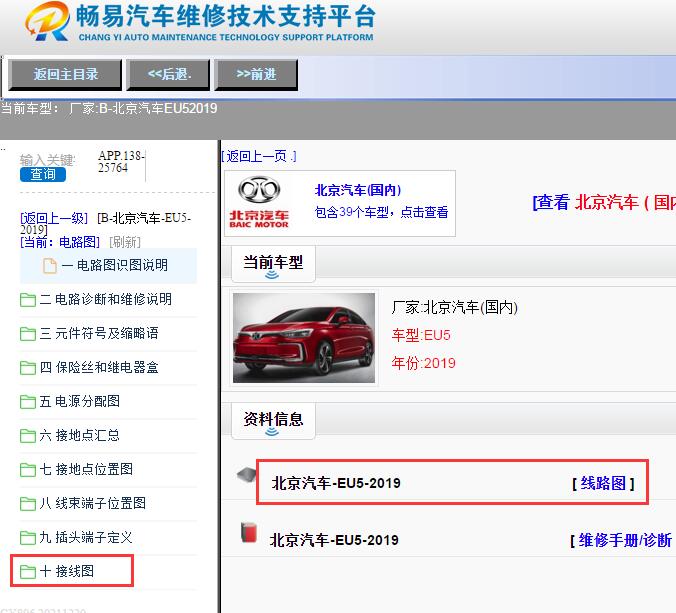Screen dimensions: 676x613
Task: Click 返回上一页 link in main panel
Action: tap(259, 156)
